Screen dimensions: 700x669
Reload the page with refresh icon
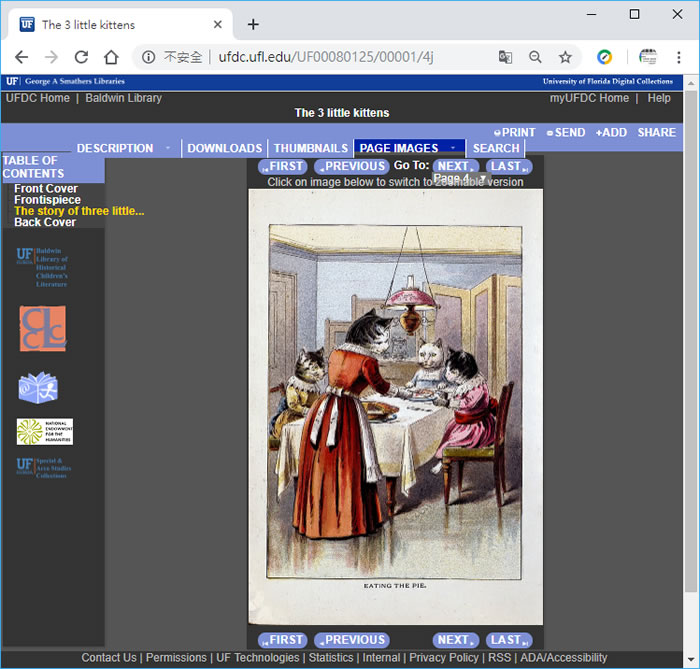[x=81, y=57]
